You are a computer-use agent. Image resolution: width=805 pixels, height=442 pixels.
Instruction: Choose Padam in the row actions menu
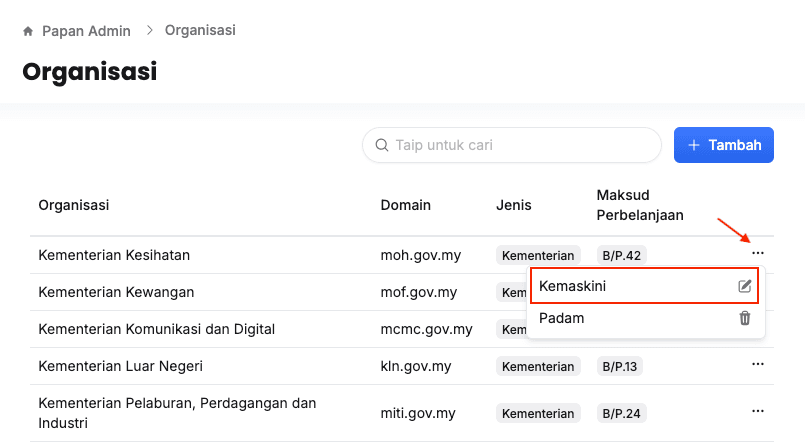[x=562, y=318]
